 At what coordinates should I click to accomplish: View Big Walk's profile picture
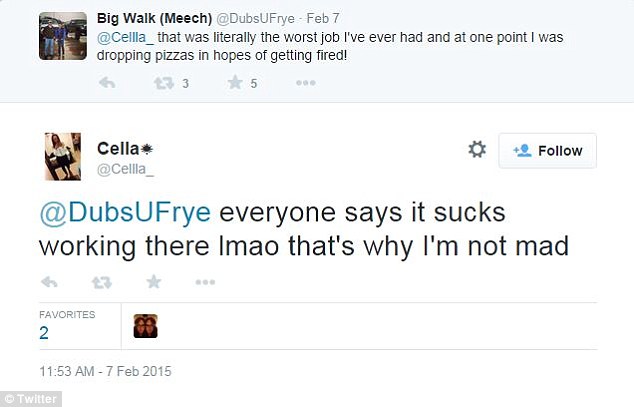61,36
